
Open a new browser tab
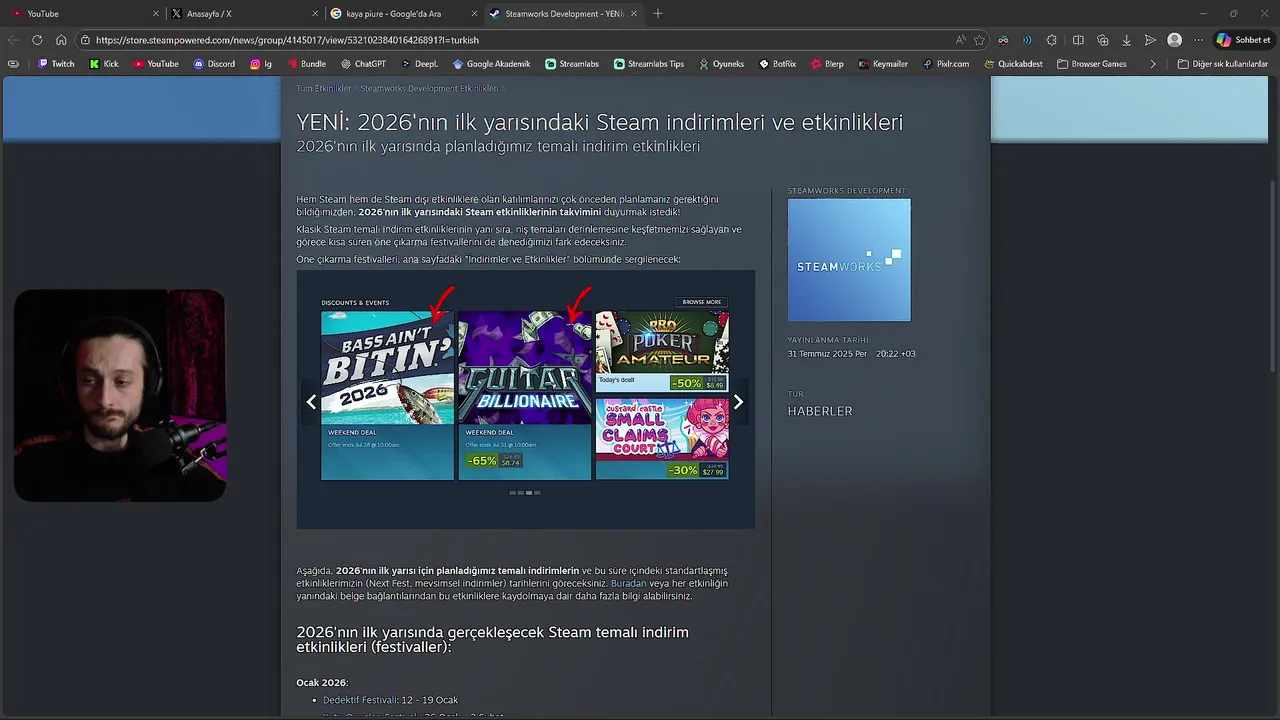pyautogui.click(x=657, y=14)
